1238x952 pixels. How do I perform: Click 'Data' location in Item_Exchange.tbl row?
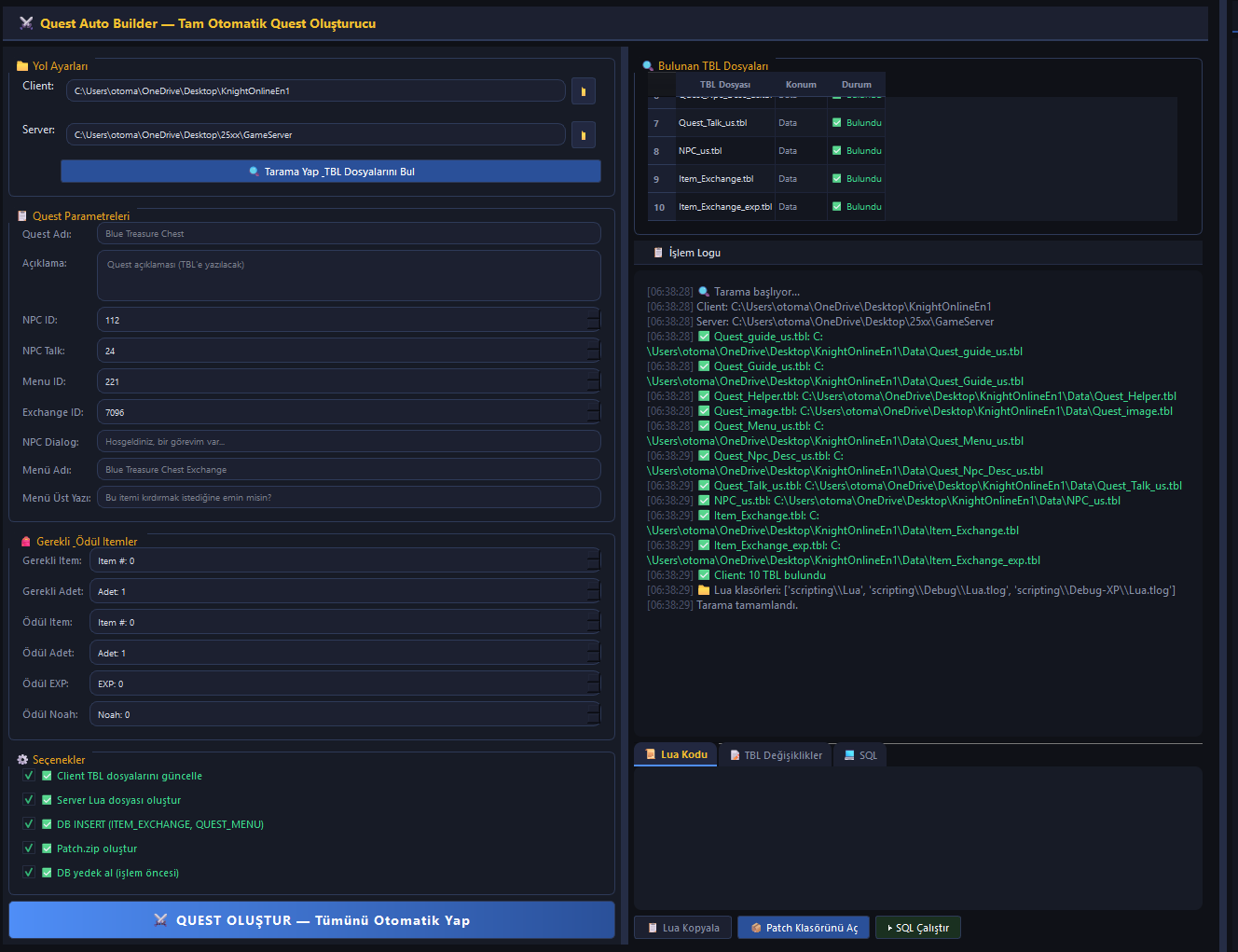click(801, 179)
